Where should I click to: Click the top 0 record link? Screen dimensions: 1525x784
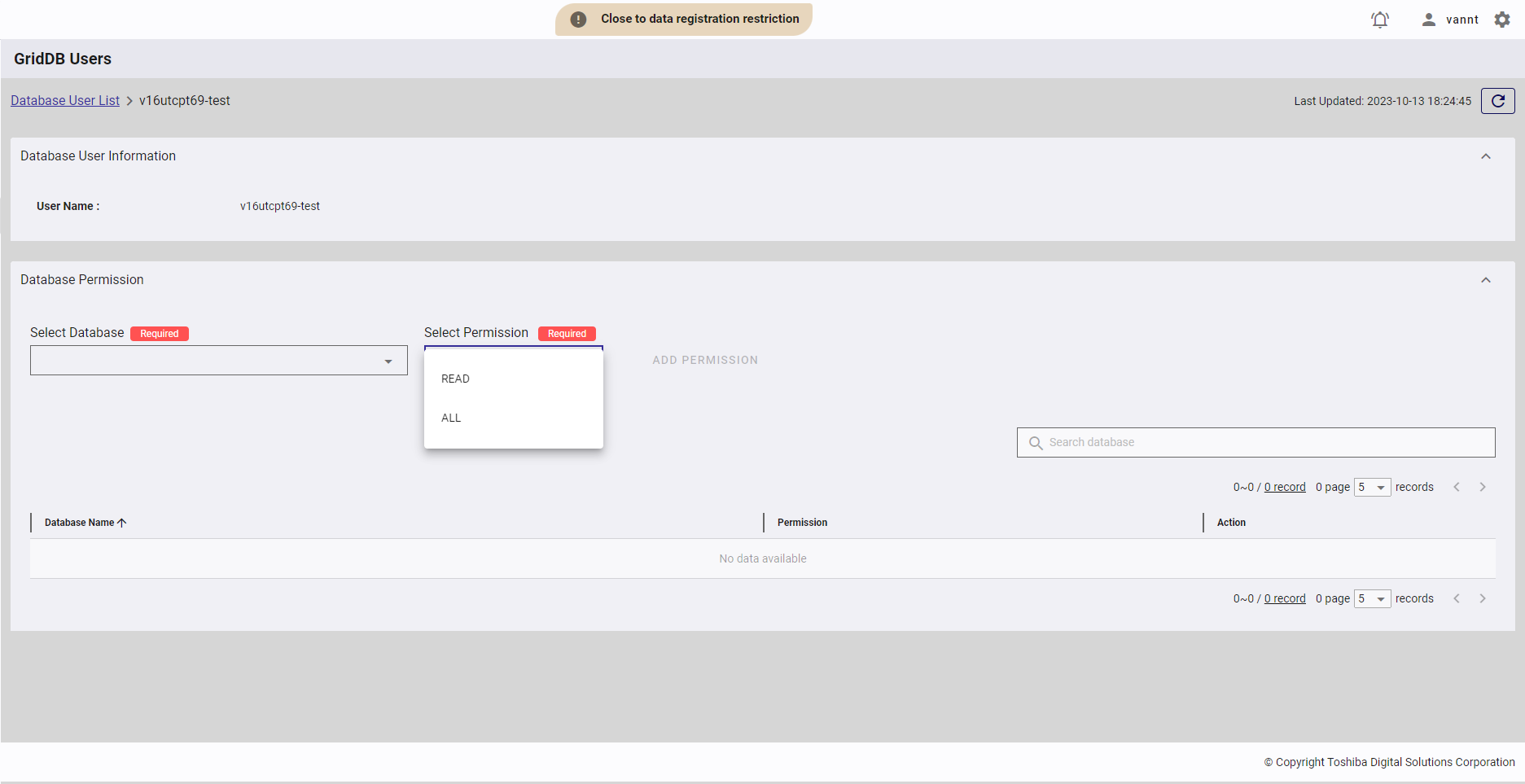coord(1284,487)
